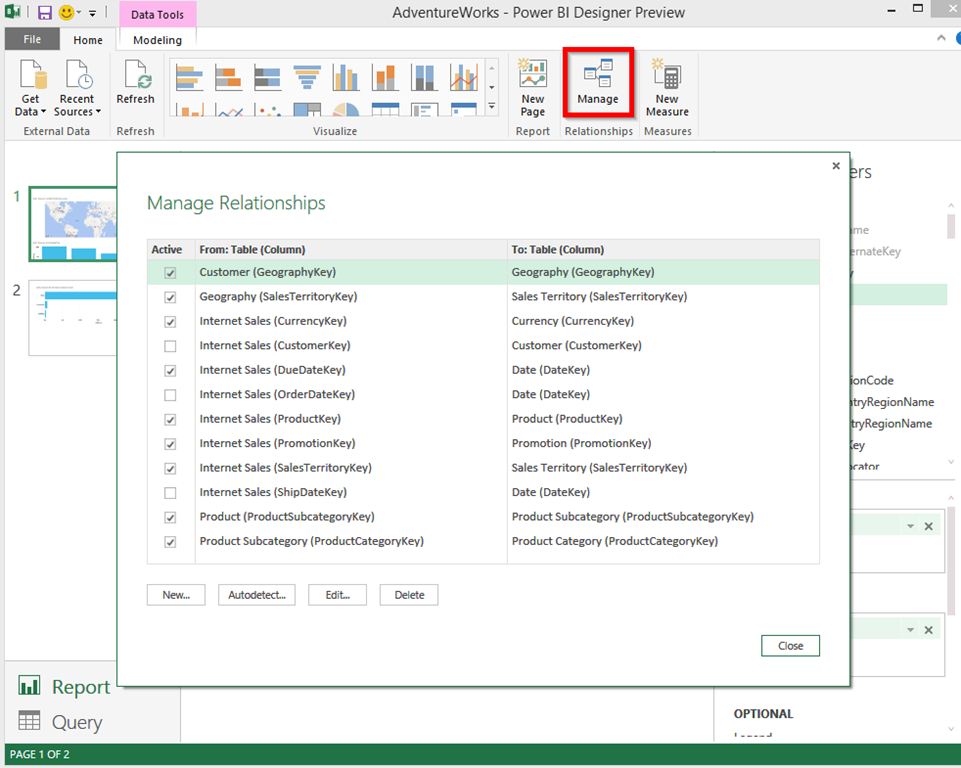Switch to Report view
Screen dimensions: 961x768
point(64,686)
